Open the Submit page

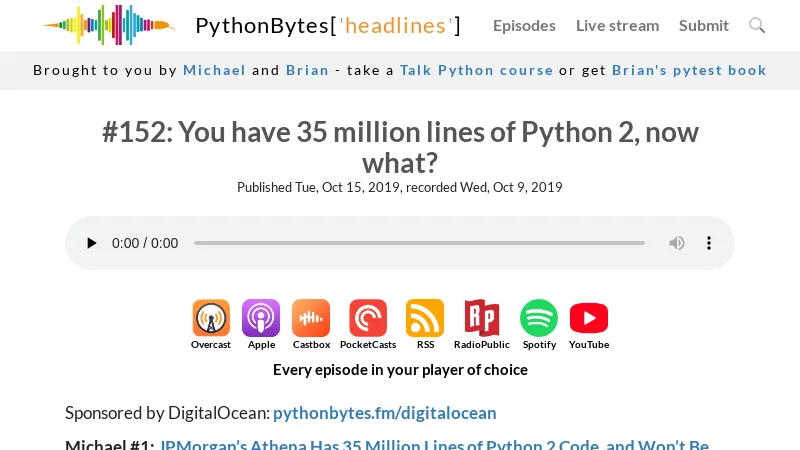click(x=704, y=25)
